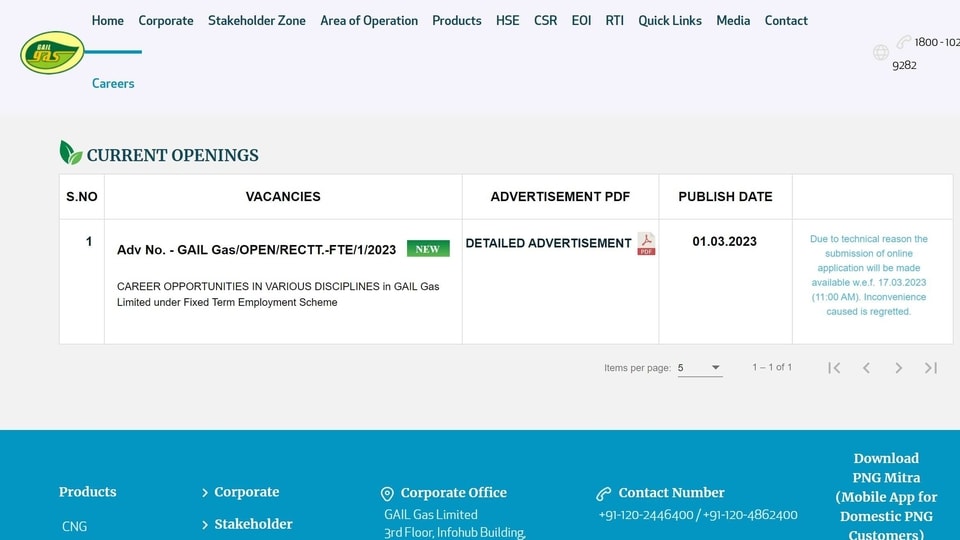
Task: Click the footer phone number +91-120-2446400
Action: (646, 515)
